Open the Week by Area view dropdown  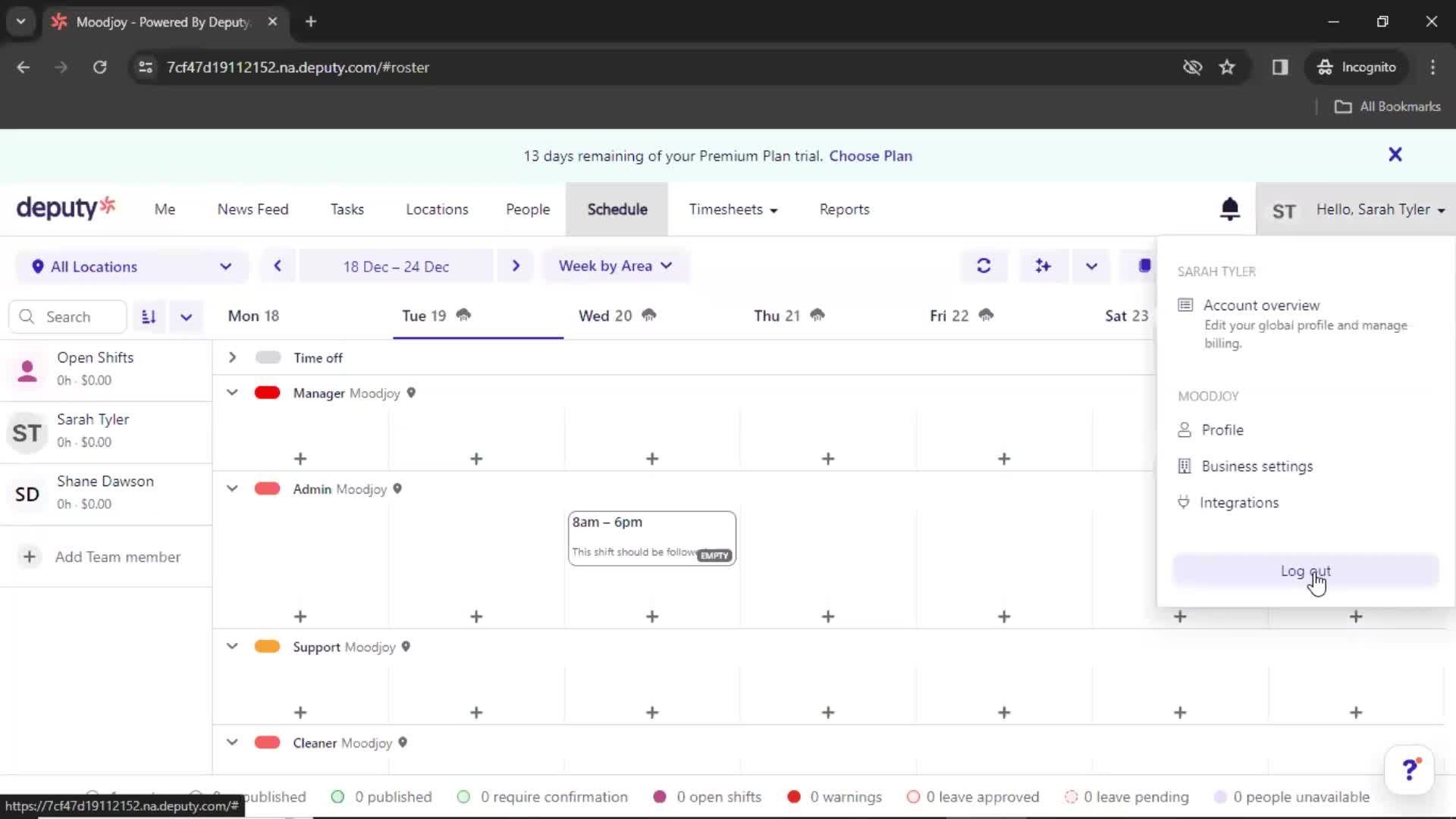click(x=616, y=266)
